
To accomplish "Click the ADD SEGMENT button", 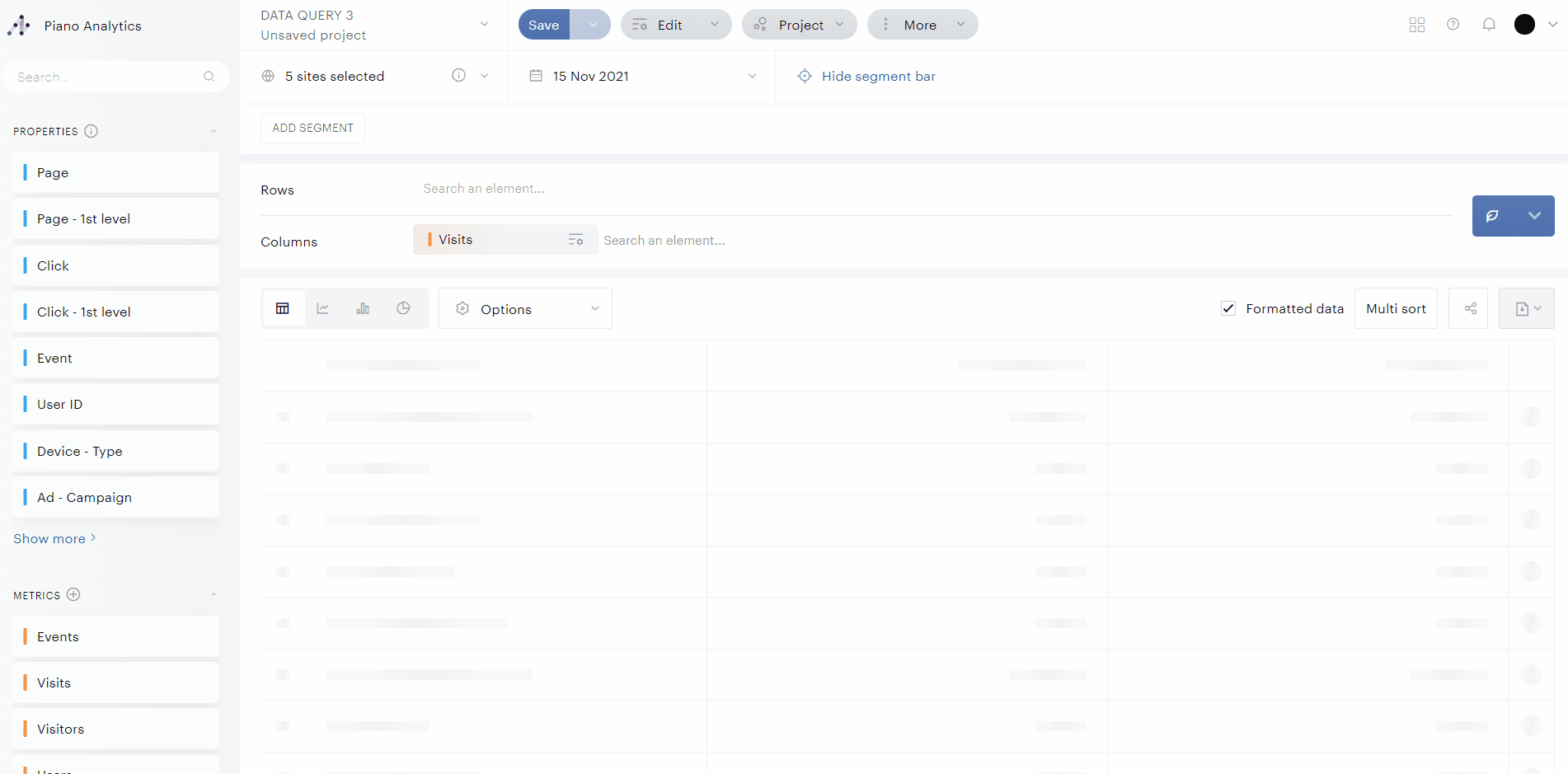I will (x=312, y=128).
